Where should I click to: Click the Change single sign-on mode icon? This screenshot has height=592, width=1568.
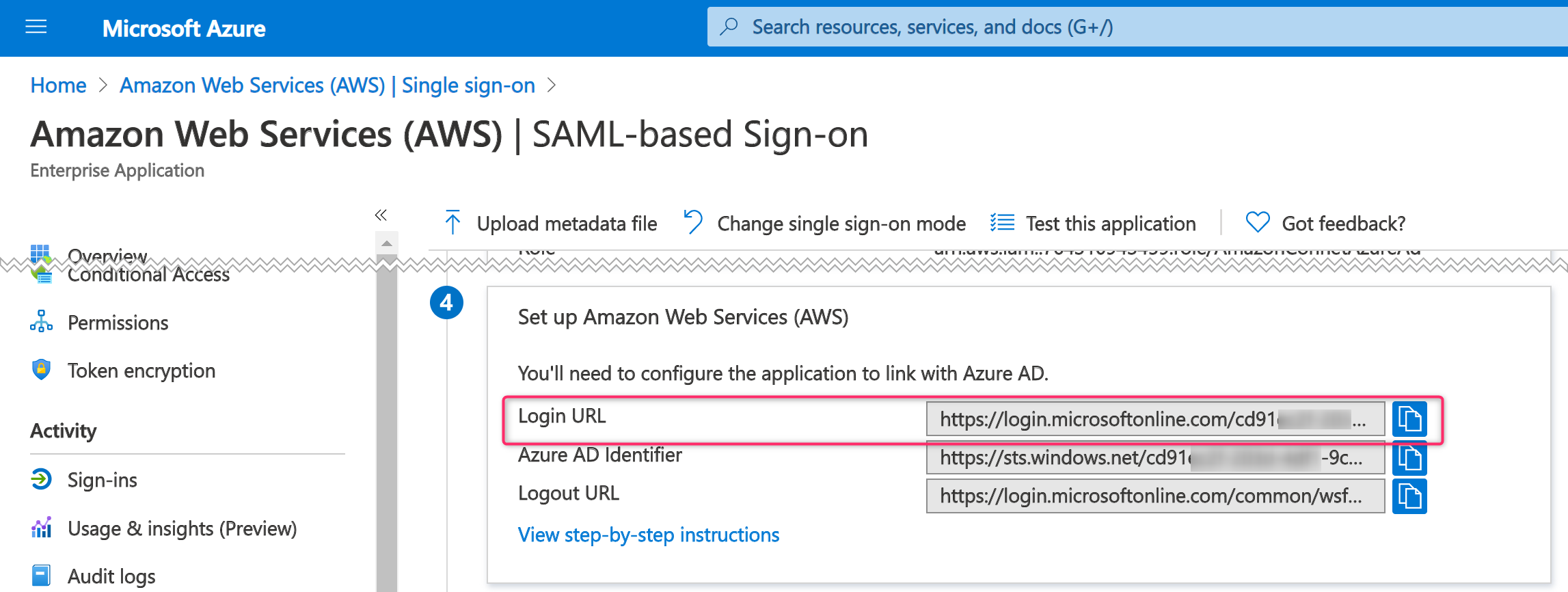[x=693, y=223]
